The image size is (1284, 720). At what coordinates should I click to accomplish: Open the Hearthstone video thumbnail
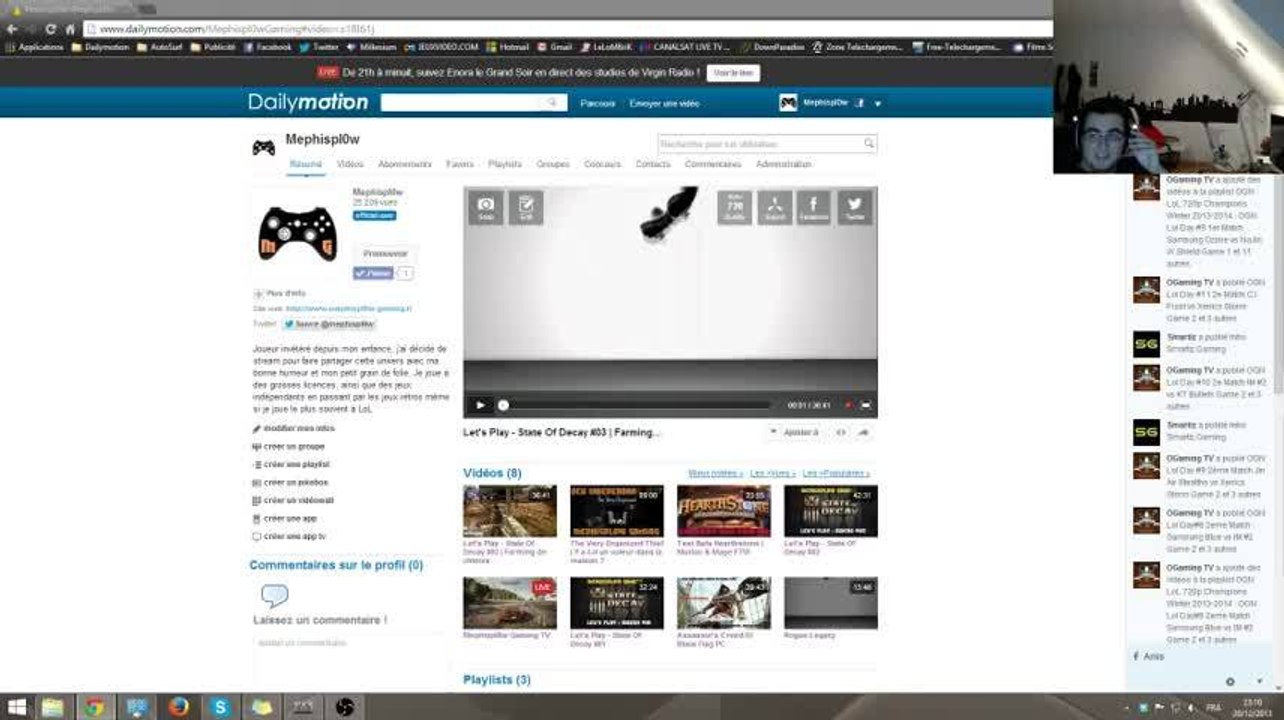[x=724, y=511]
